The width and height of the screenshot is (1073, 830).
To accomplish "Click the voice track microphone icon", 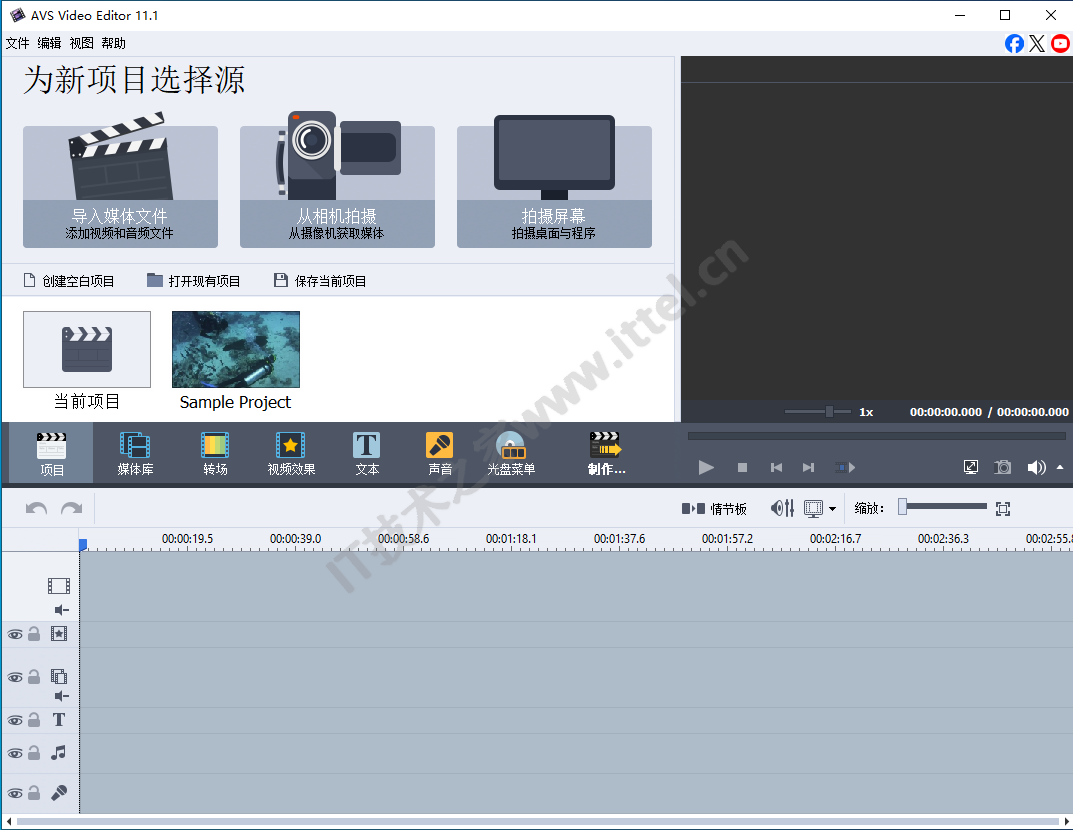I will pyautogui.click(x=59, y=793).
